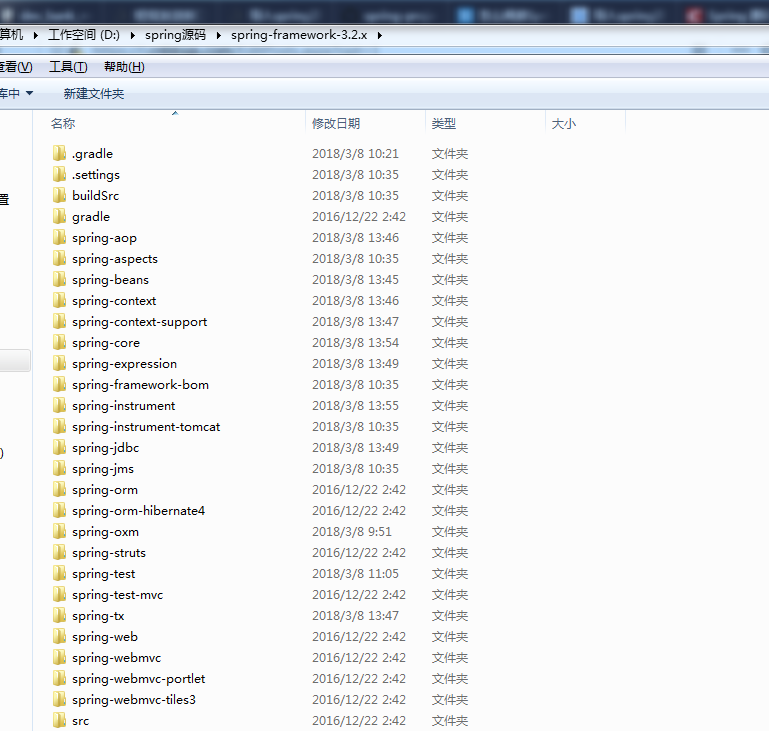Click the date 2018/3/8 11:05 of spring-test
769x731 pixels.
point(356,573)
